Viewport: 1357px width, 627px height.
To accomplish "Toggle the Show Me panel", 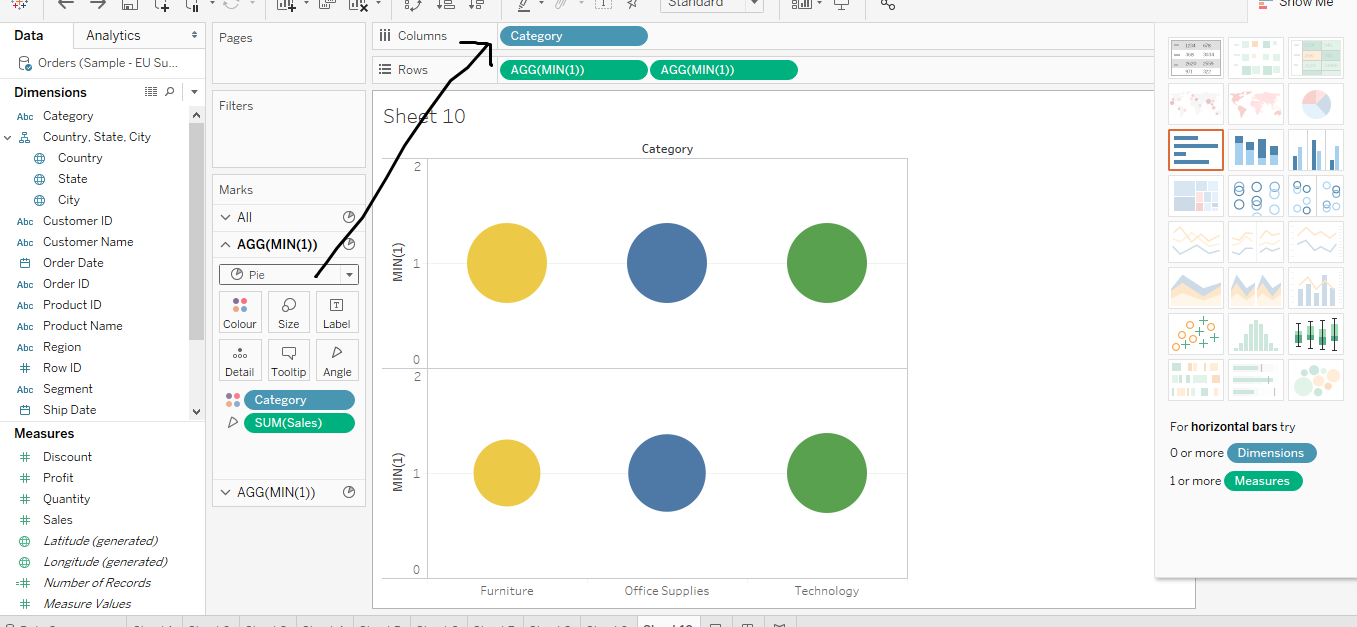I will (x=1296, y=4).
